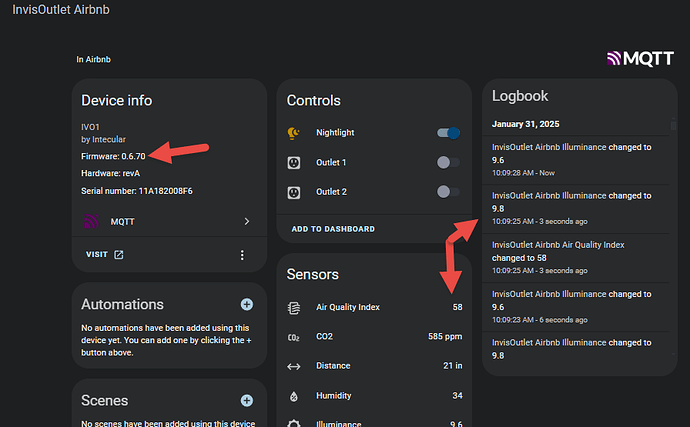This screenshot has width=690, height=427.
Task: Click the Humidity value 34
Action: [458, 395]
